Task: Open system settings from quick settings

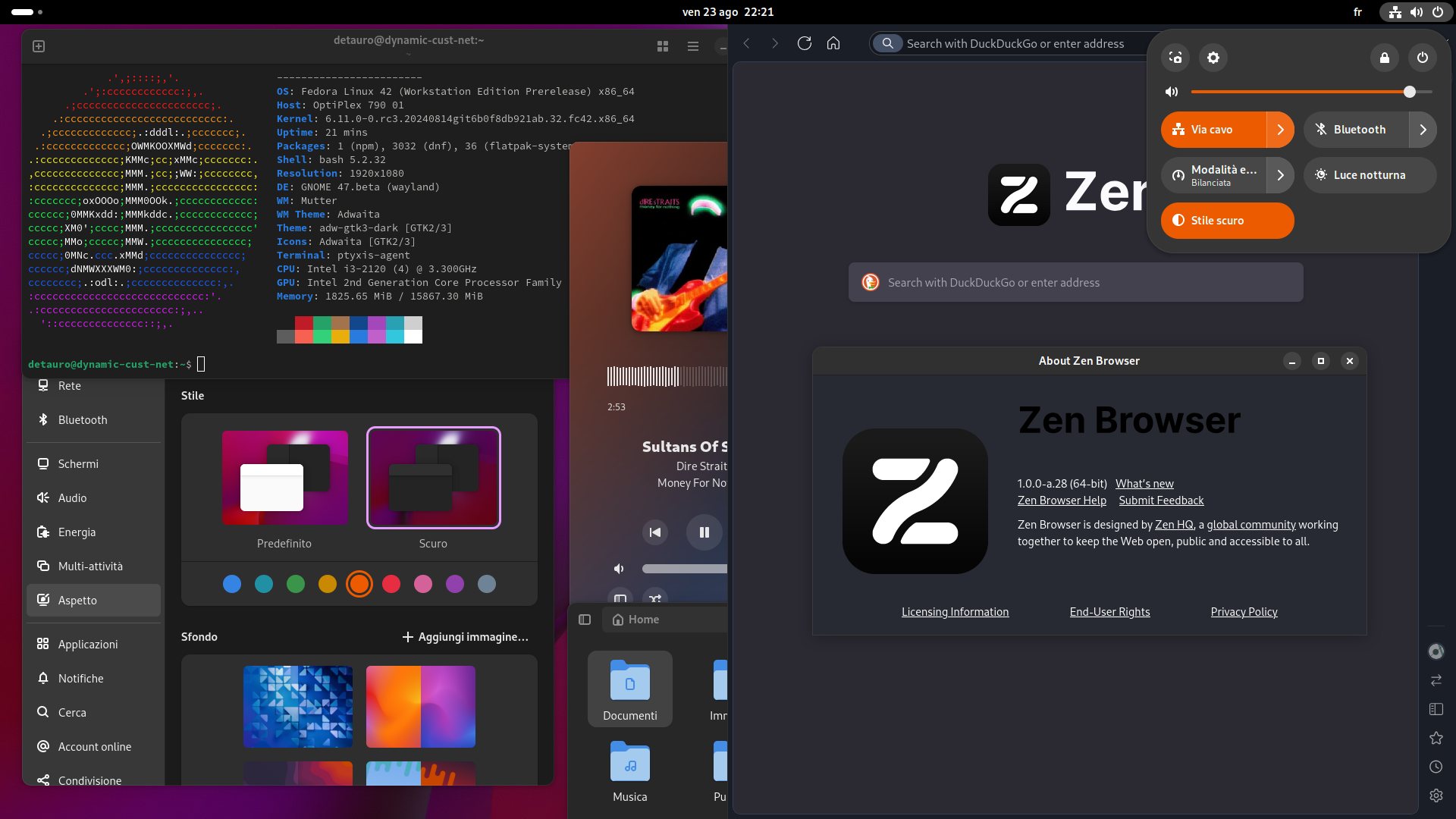Action: pyautogui.click(x=1213, y=58)
